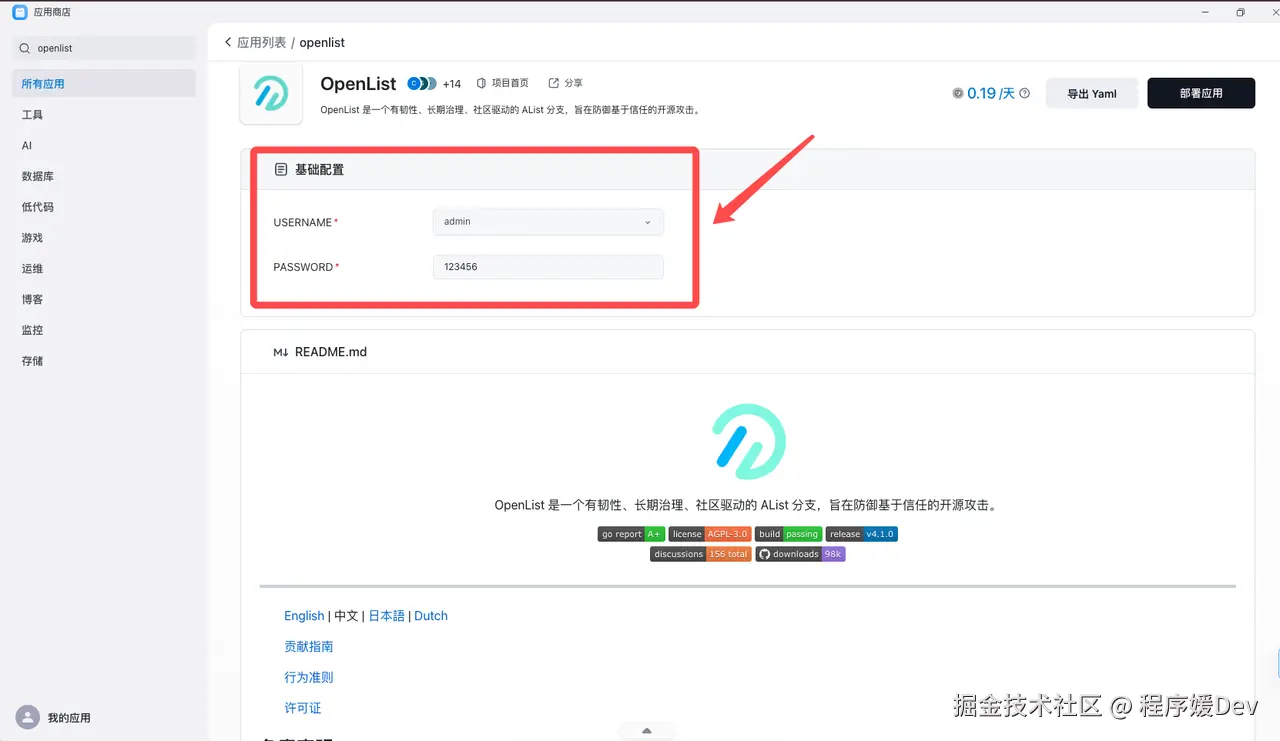Click the search magnifier icon

coord(25,48)
